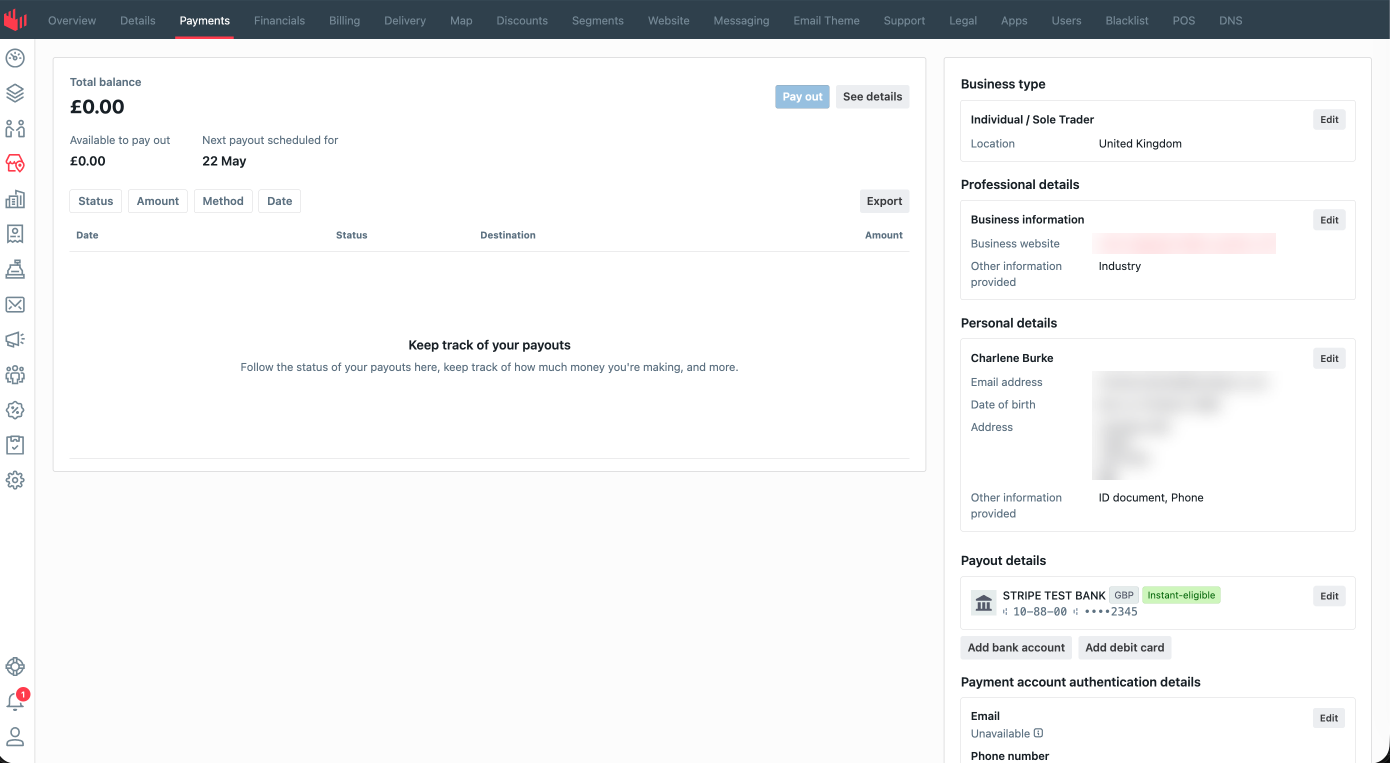Viewport: 1390px width, 763px height.
Task: Open the lifebuoy help icon
Action: click(15, 667)
